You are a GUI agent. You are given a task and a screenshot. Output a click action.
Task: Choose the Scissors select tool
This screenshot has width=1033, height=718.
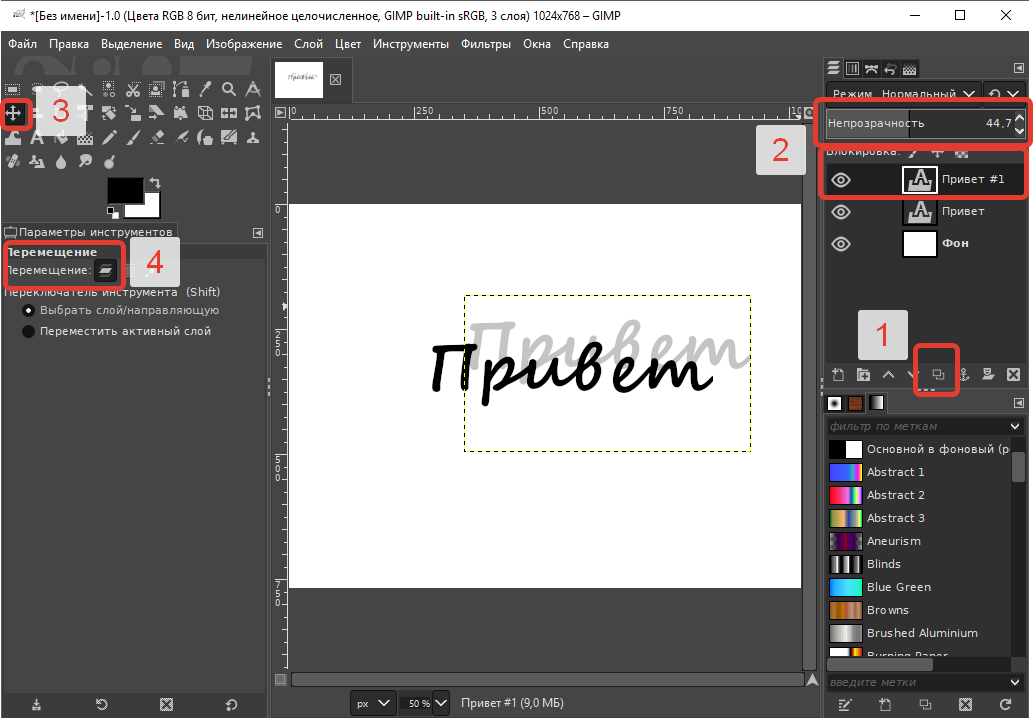coord(133,89)
